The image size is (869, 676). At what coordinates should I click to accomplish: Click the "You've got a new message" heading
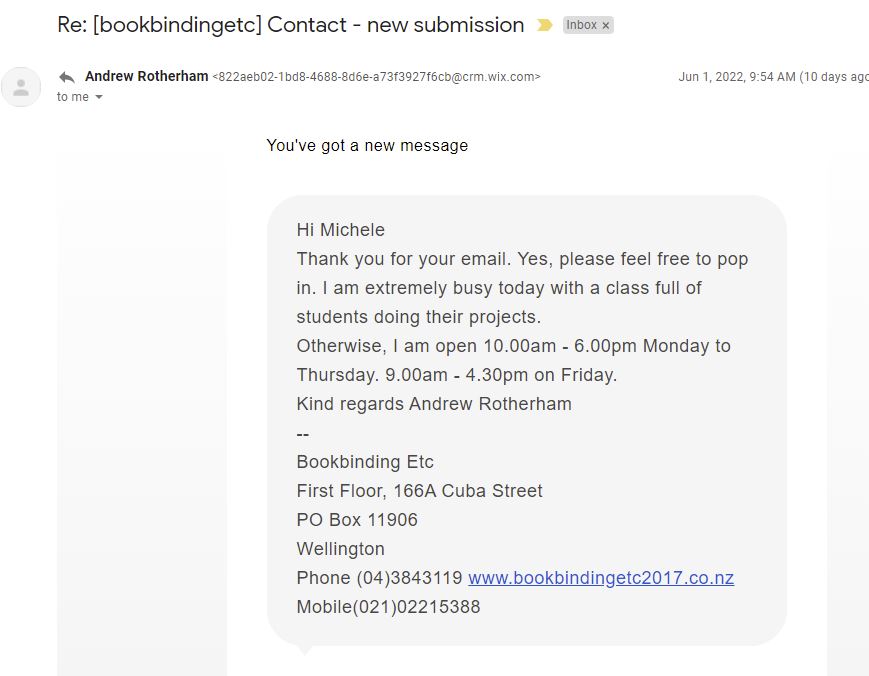367,146
